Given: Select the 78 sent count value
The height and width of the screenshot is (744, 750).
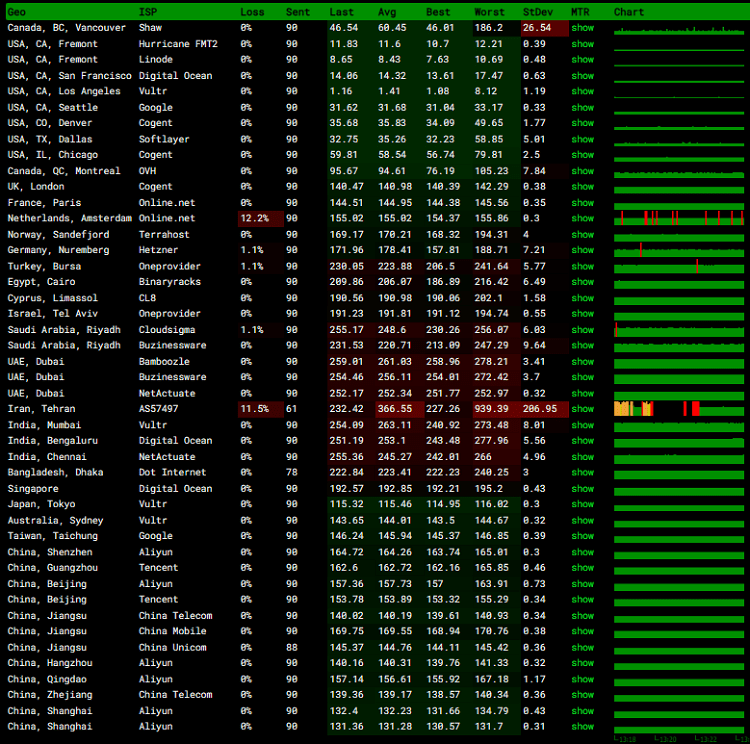Looking at the screenshot, I should point(292,472).
